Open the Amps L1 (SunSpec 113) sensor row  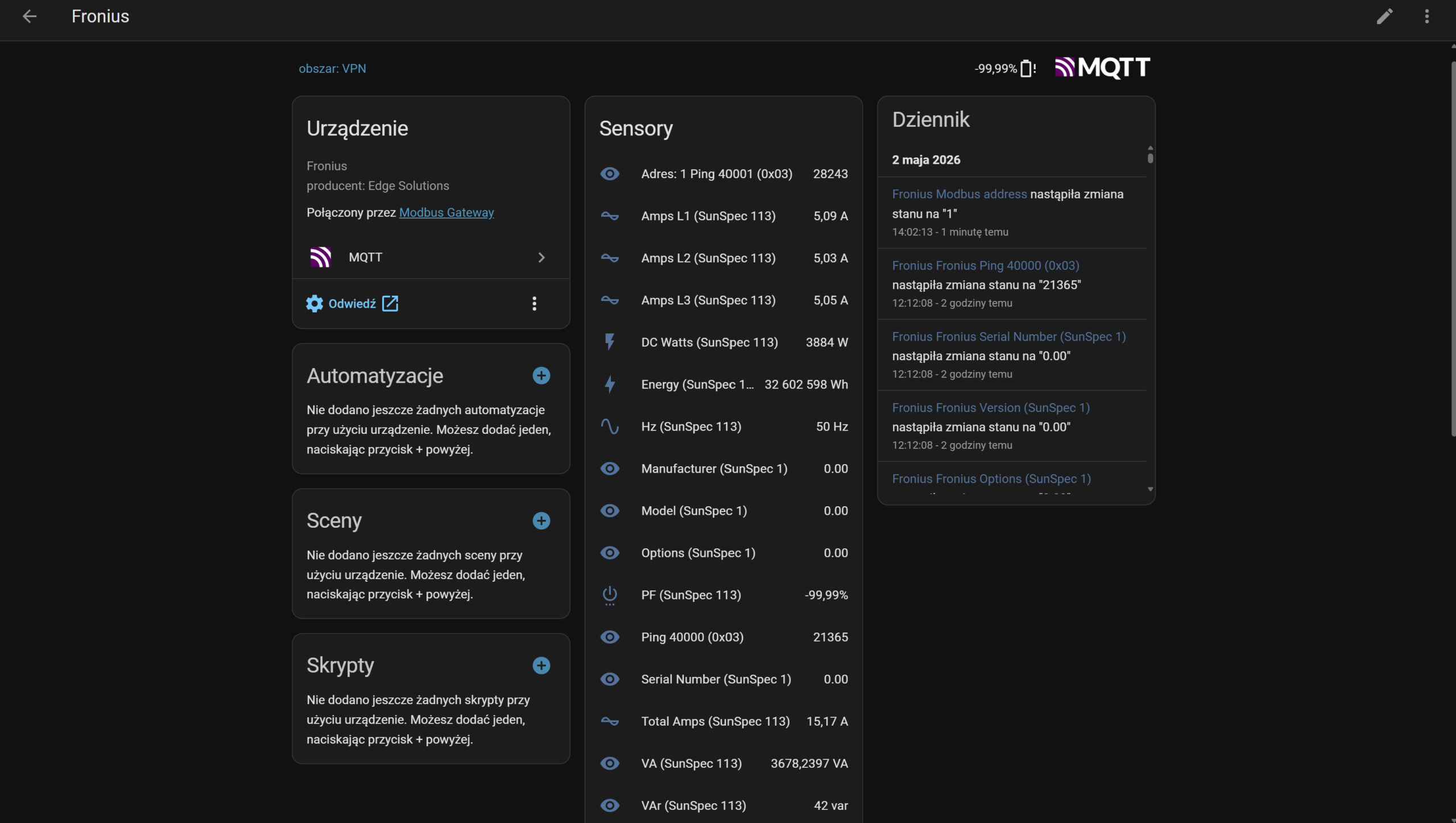point(723,216)
